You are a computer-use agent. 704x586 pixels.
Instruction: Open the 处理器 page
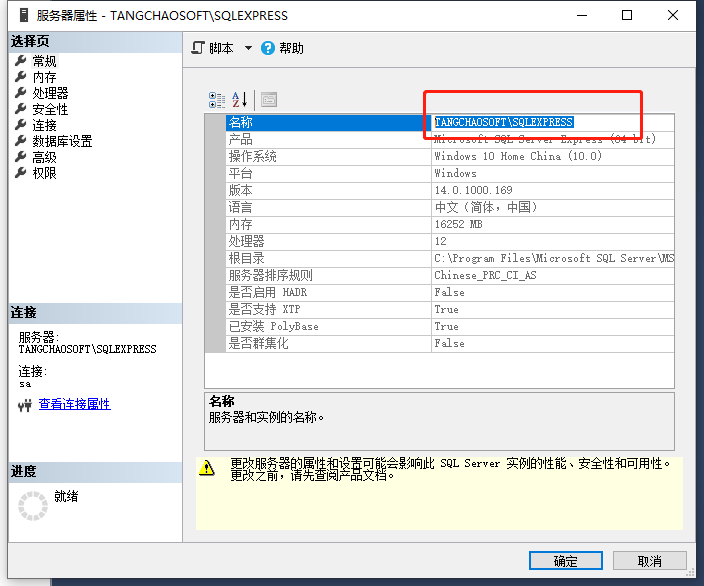tap(50, 93)
